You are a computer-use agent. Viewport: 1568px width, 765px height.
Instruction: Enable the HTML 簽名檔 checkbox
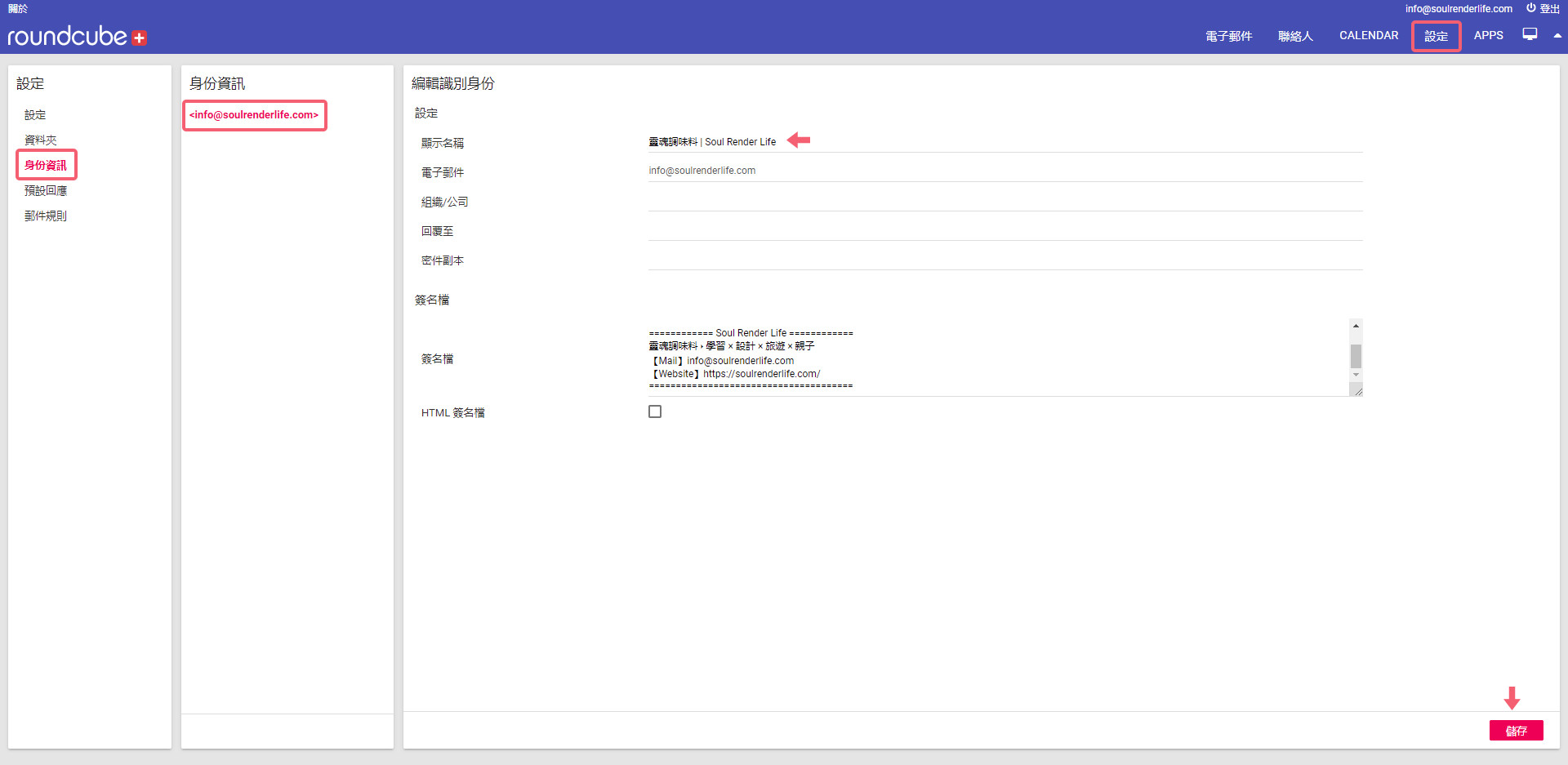655,411
